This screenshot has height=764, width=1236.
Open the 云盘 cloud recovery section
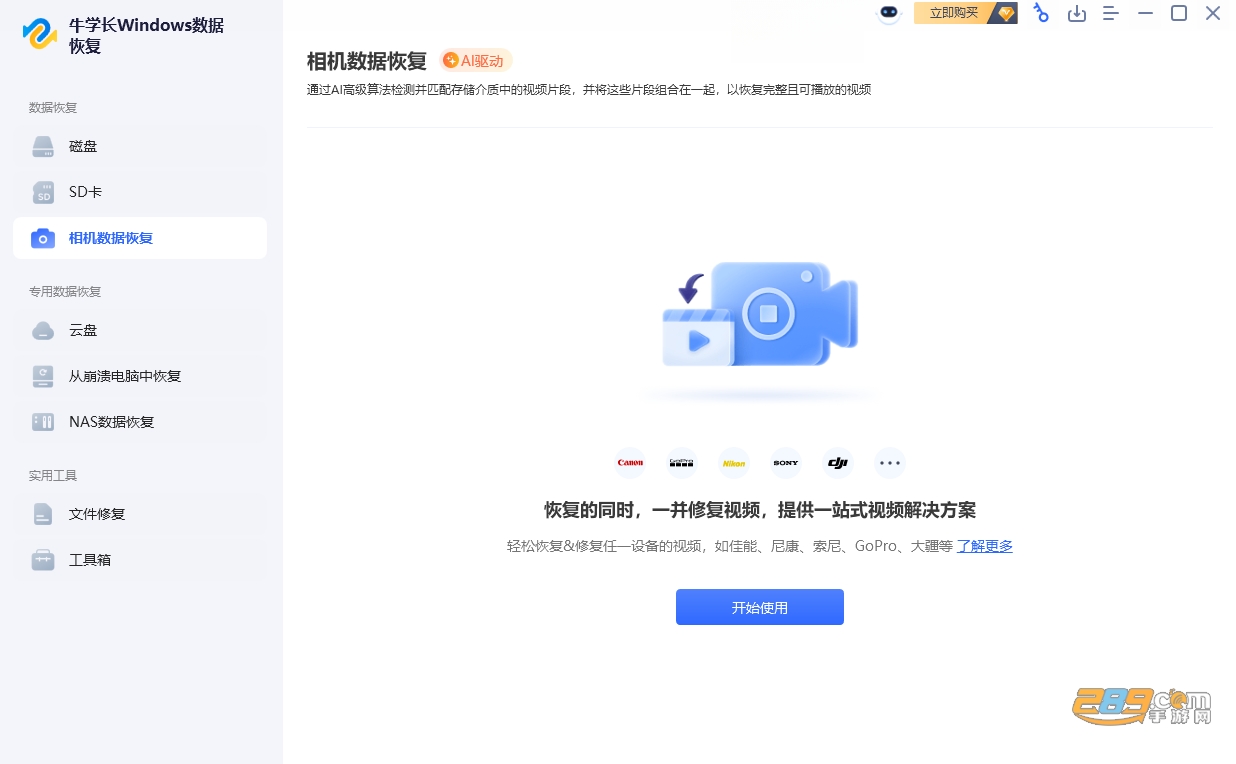click(x=140, y=330)
